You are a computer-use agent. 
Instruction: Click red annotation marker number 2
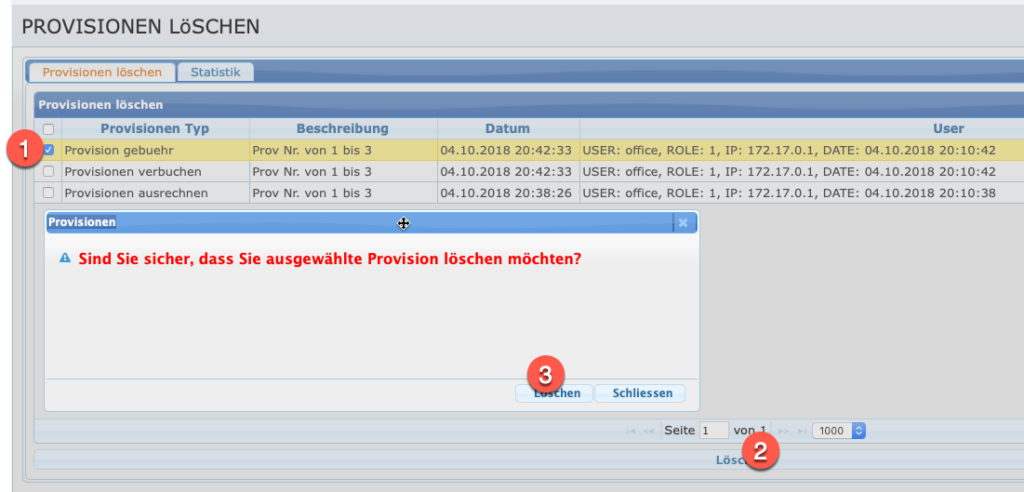(761, 450)
